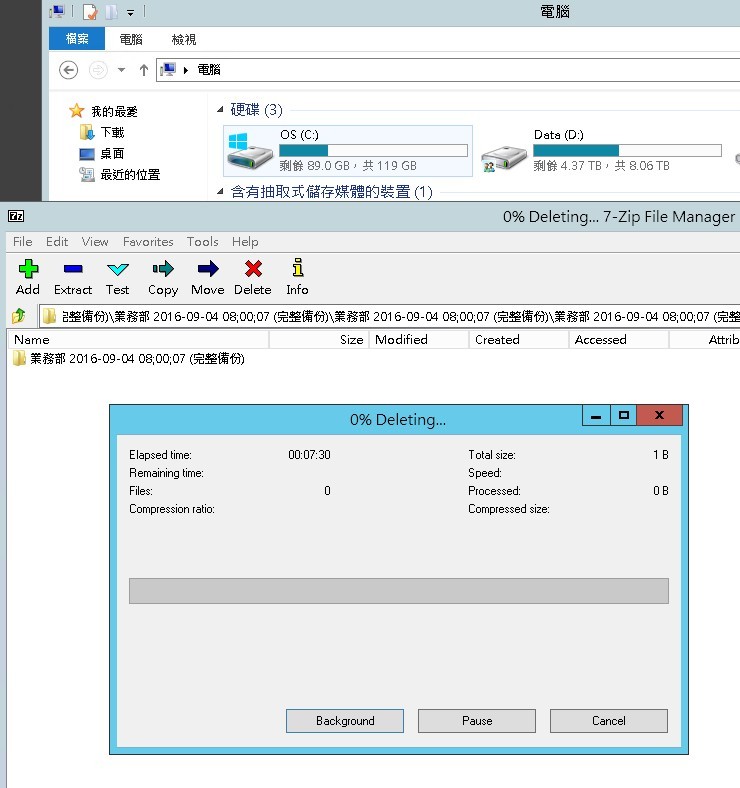Image resolution: width=740 pixels, height=788 pixels.
Task: Sort by the Created column header
Action: pos(519,340)
